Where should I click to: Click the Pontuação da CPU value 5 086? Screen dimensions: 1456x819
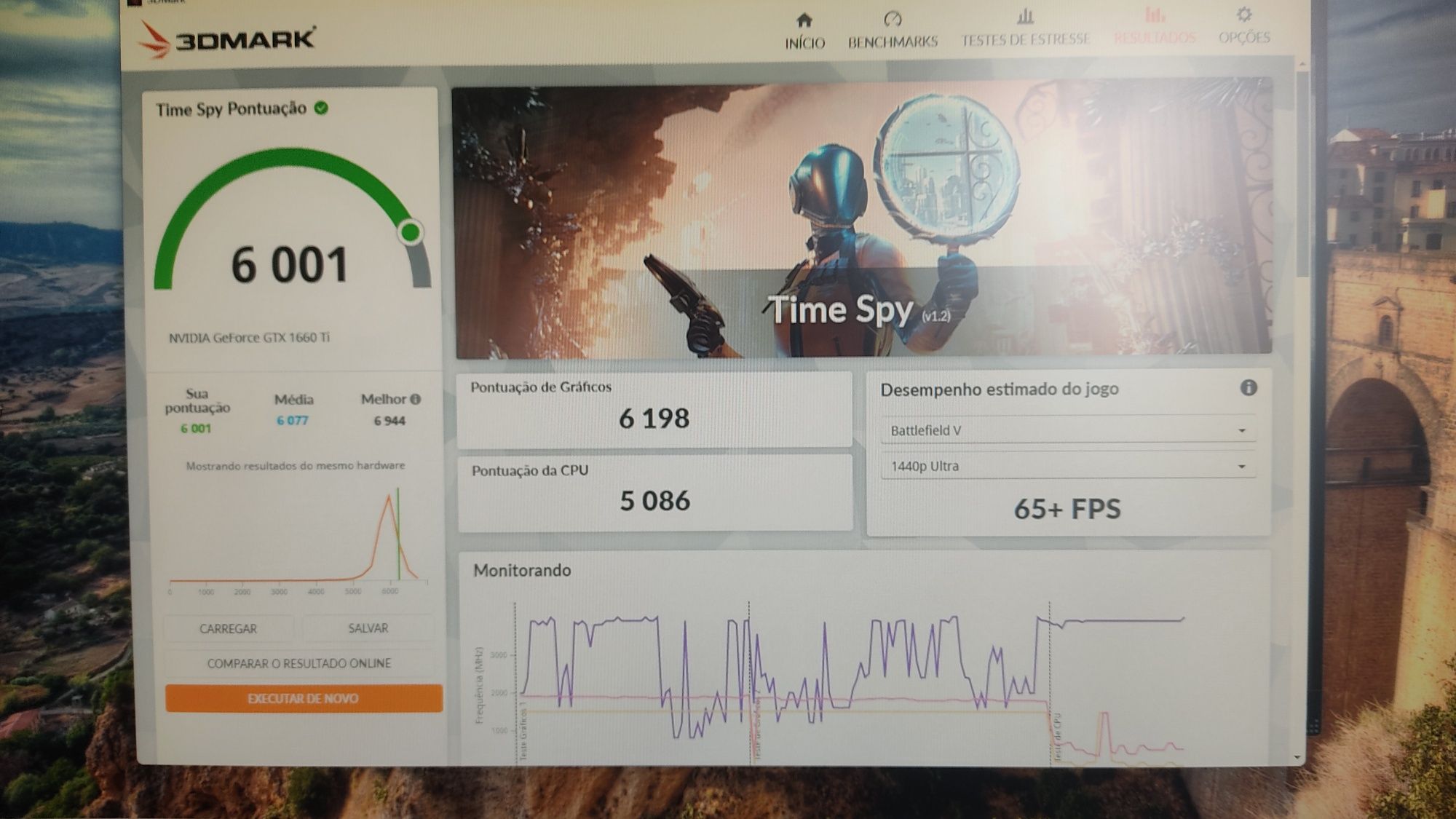(x=654, y=501)
